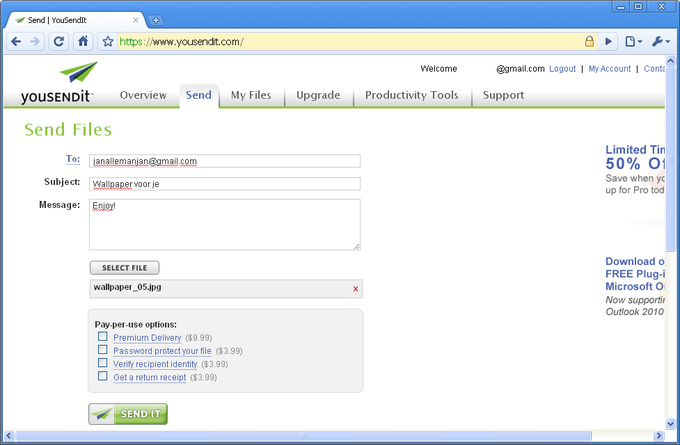This screenshot has height=445, width=680.
Task: Click the Logout link
Action: 562,69
